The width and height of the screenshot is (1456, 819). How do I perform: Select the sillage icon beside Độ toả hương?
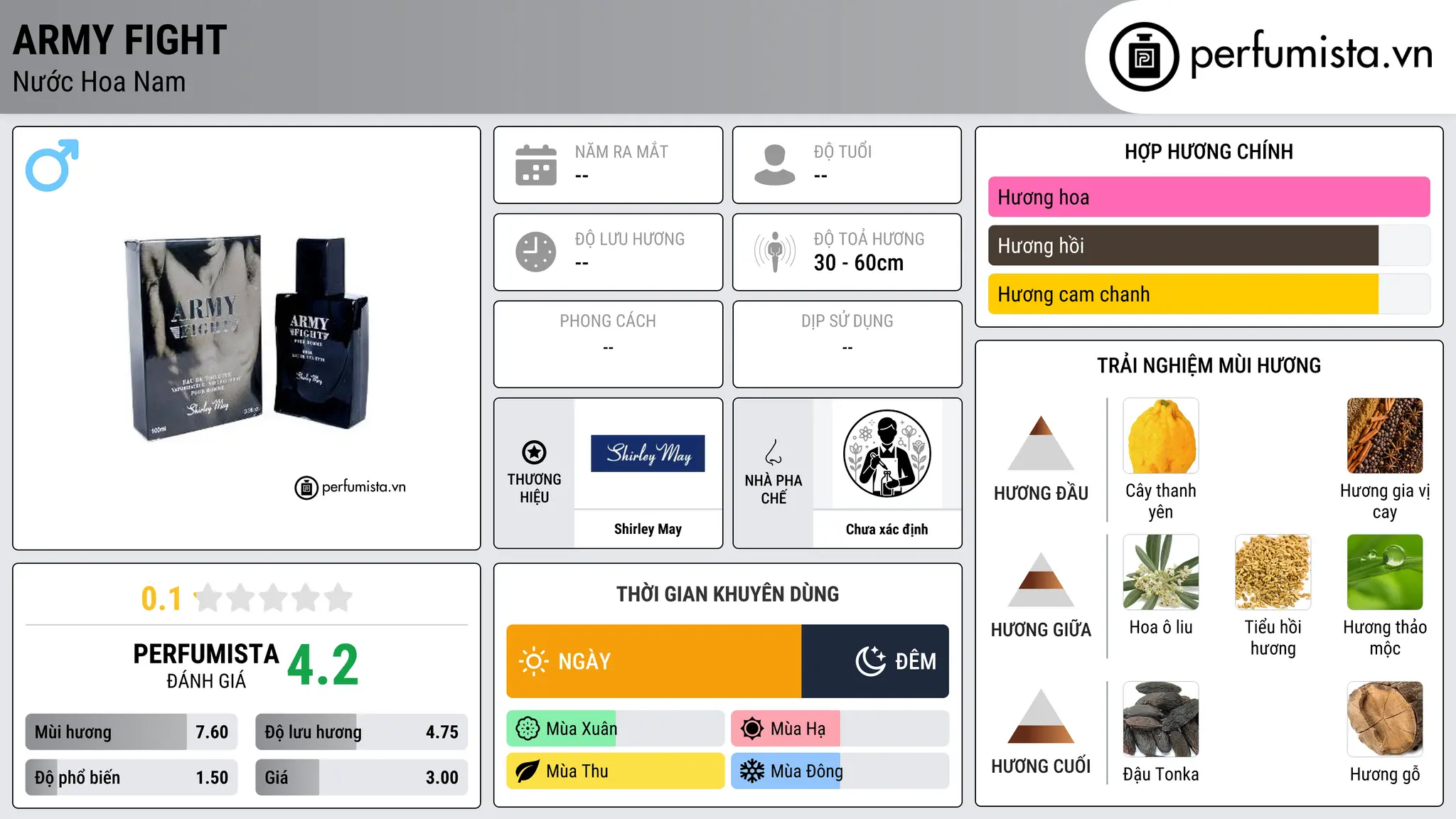pos(775,252)
